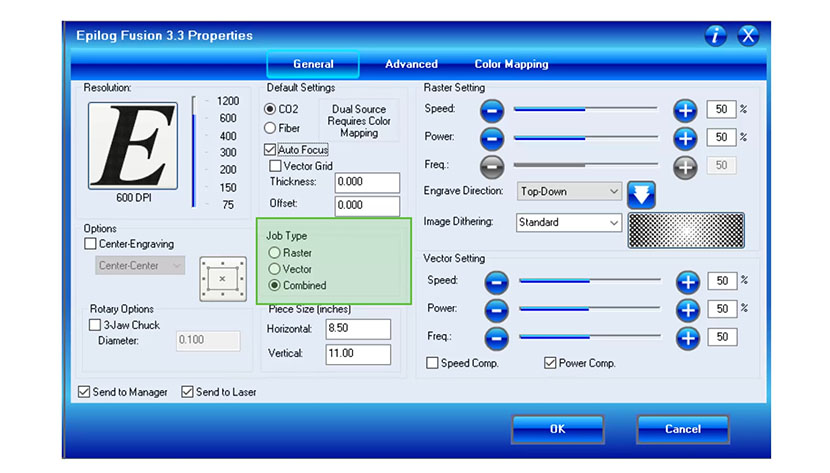
Task: Expand the Image Dithering dropdown
Action: pyautogui.click(x=570, y=222)
